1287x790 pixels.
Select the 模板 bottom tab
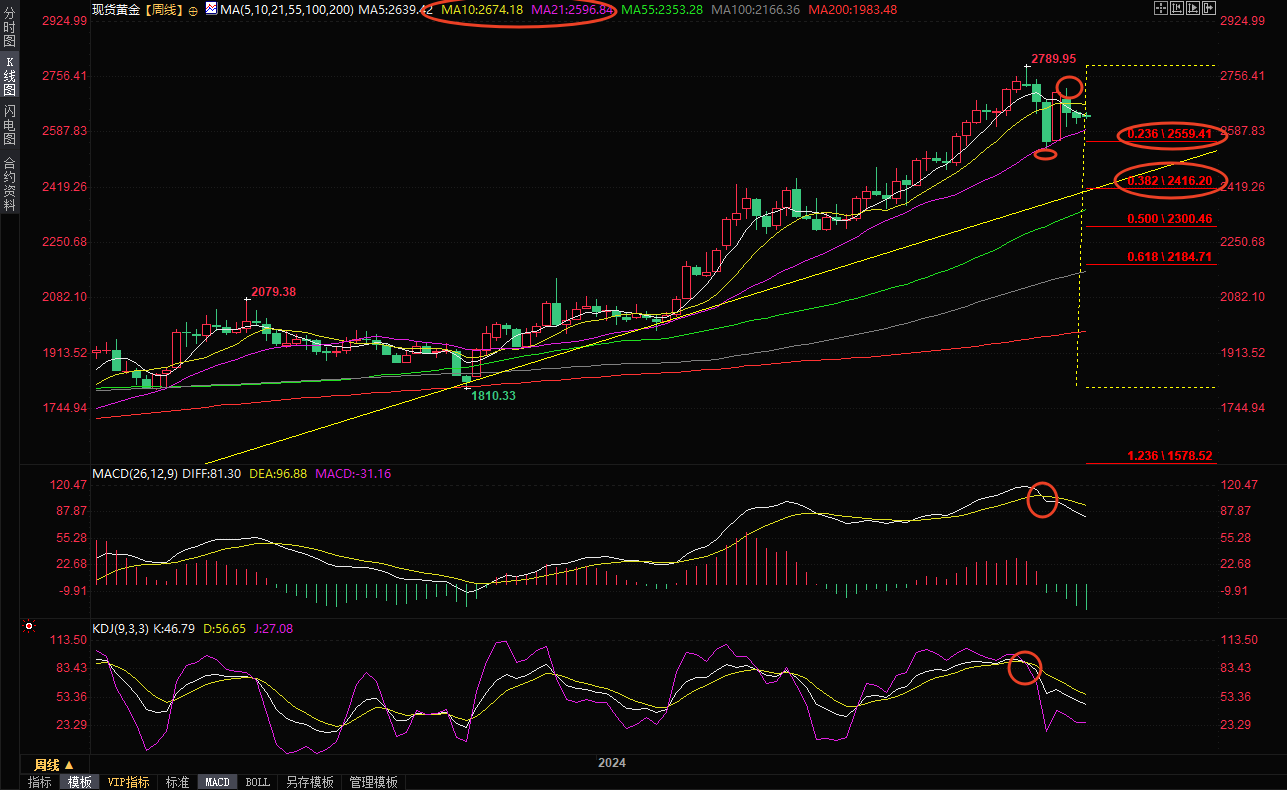coord(79,782)
